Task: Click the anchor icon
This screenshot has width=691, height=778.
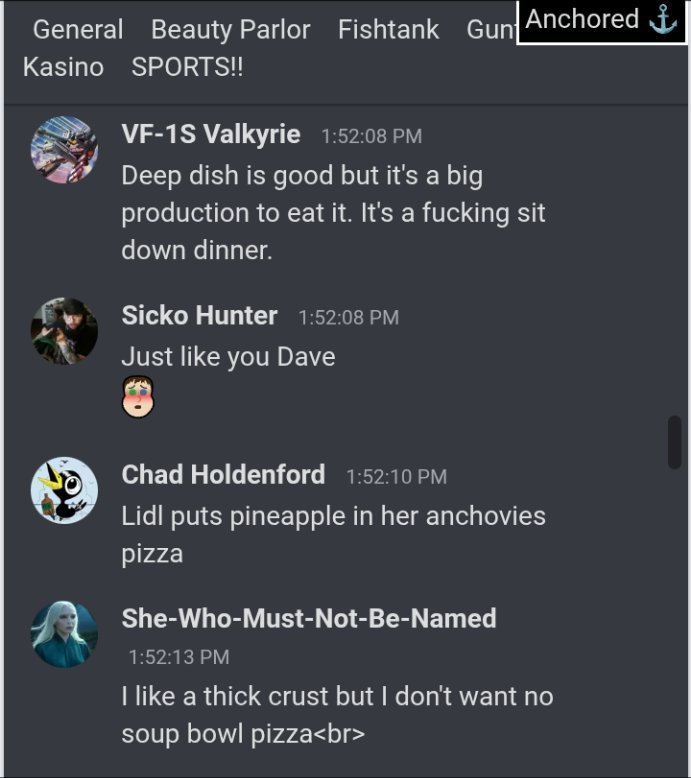Action: (x=663, y=20)
